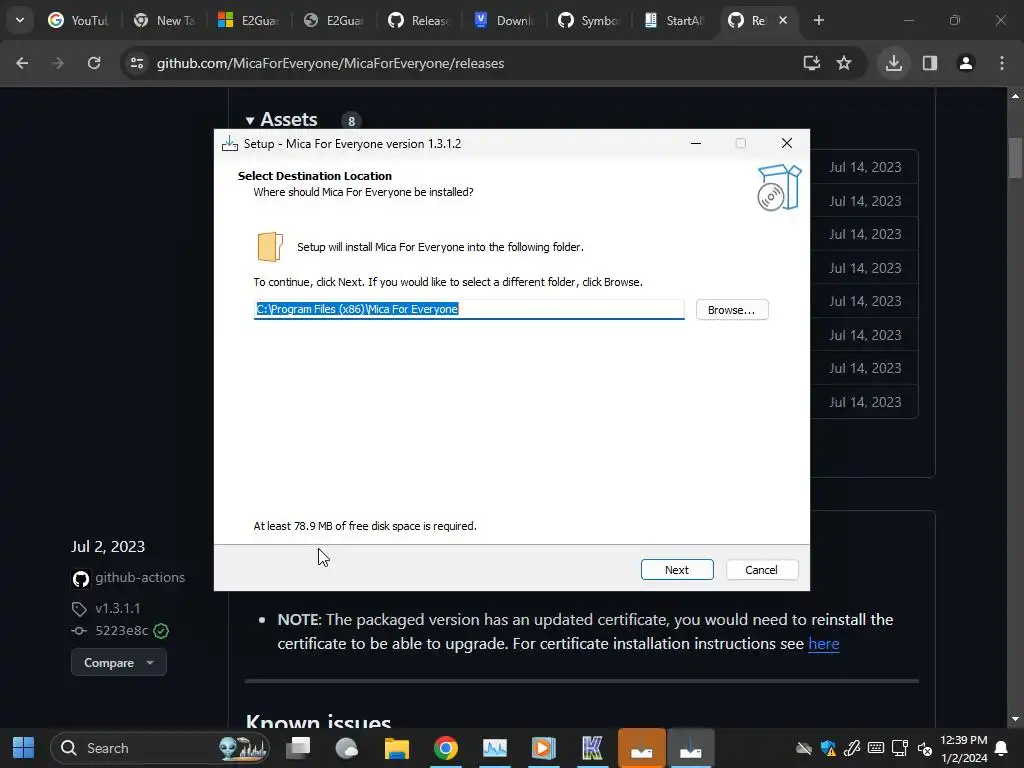Image resolution: width=1024 pixels, height=768 pixels.
Task: Click the install app icon in address bar
Action: (812, 63)
